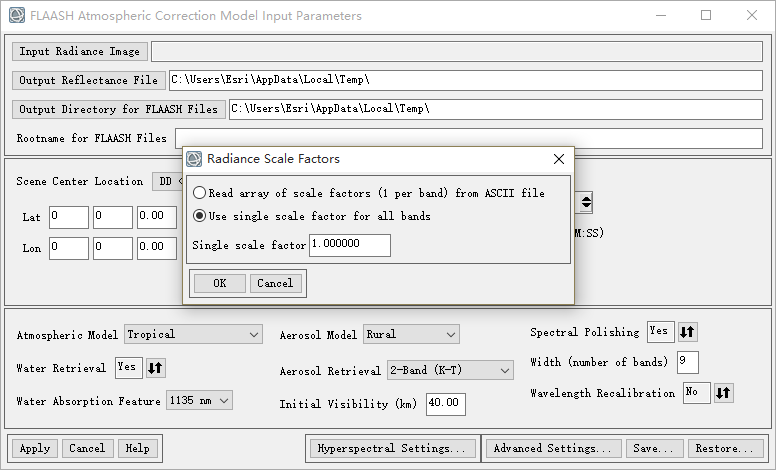776x470 pixels.
Task: Open the Water Absorption Feature dropdown
Action: point(200,401)
